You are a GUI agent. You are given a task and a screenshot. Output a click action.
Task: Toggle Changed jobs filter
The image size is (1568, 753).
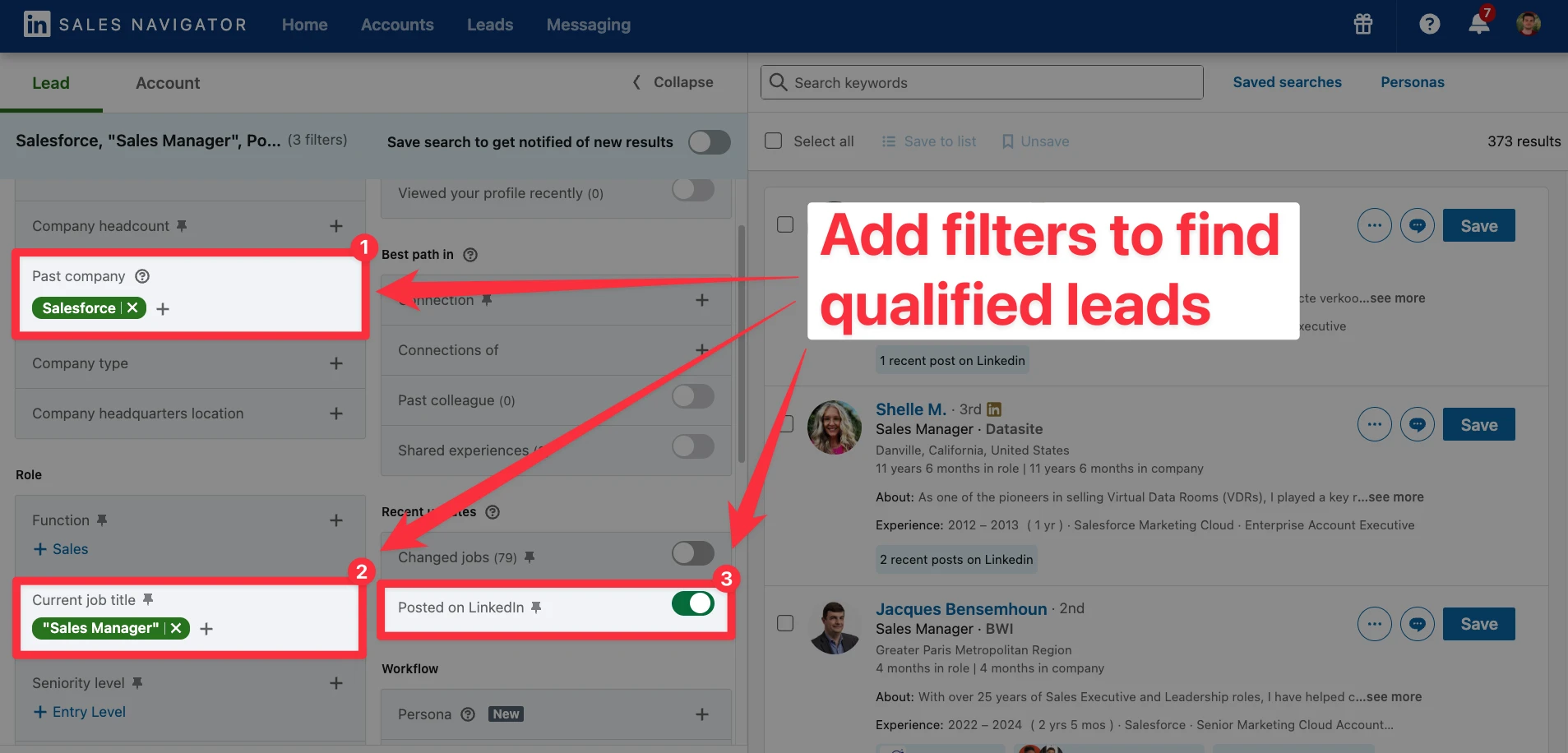[693, 553]
